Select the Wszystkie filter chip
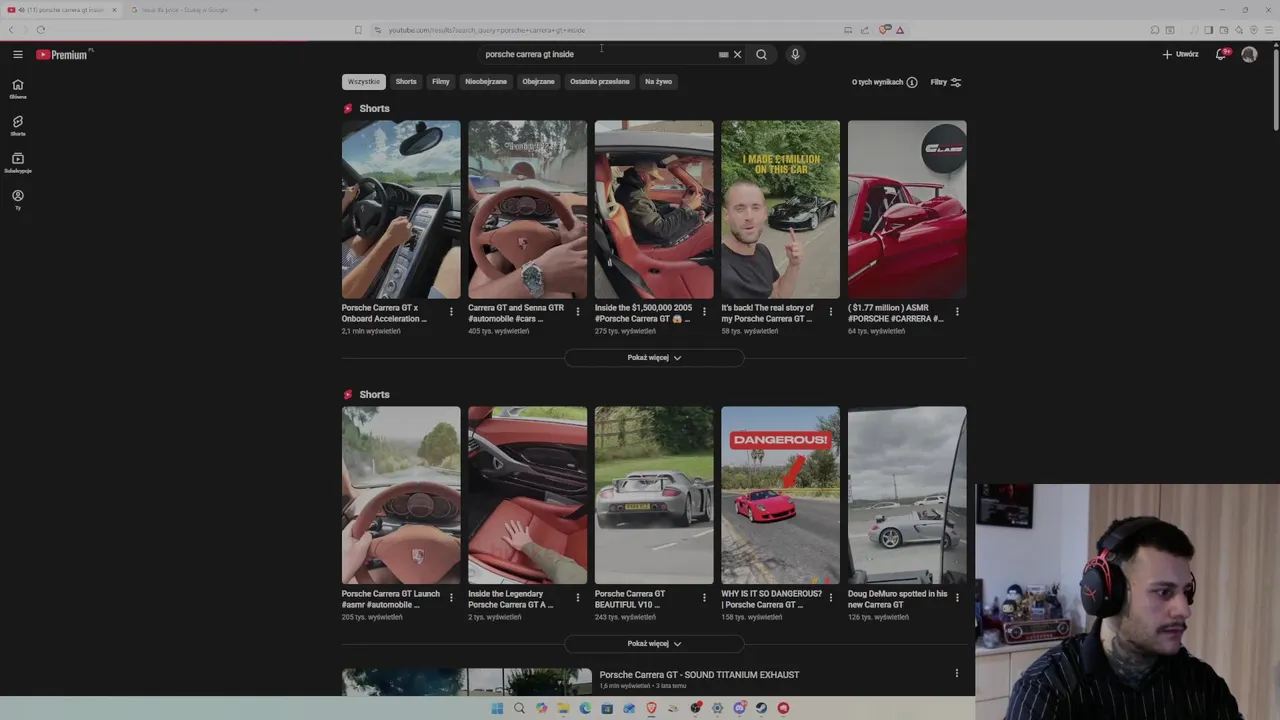1280x720 pixels. coord(364,82)
